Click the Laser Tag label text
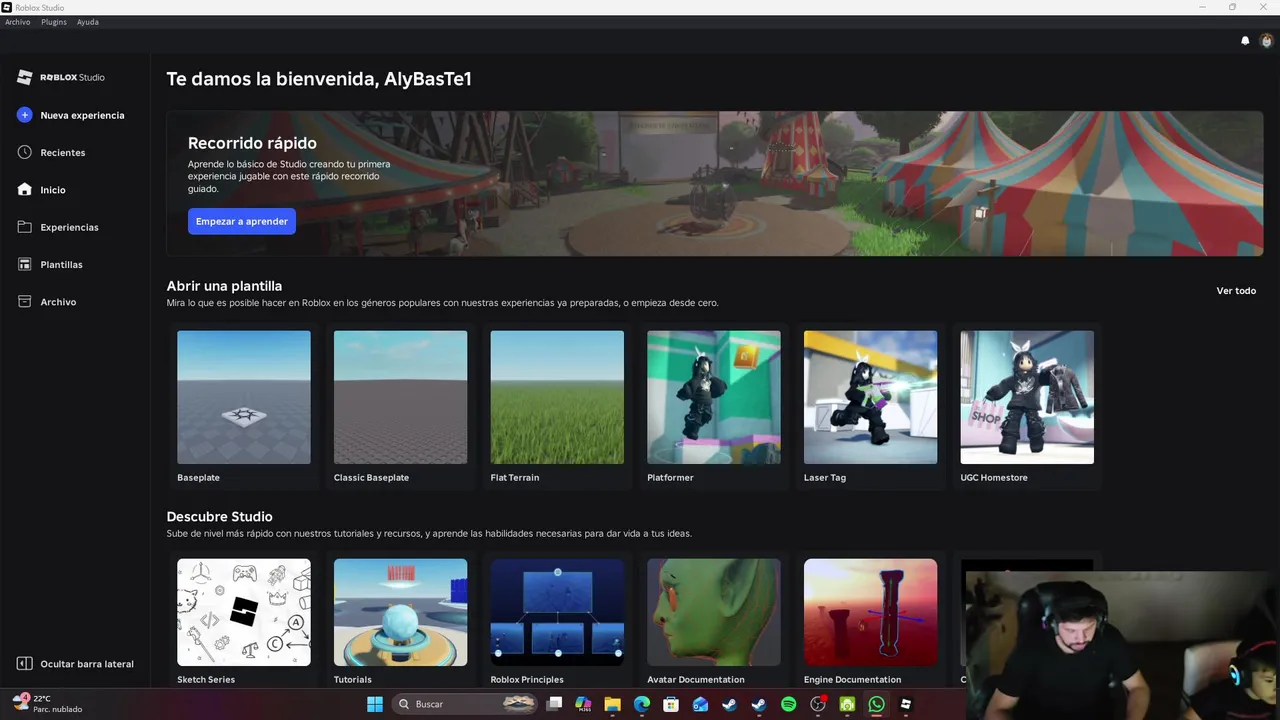 tap(825, 478)
